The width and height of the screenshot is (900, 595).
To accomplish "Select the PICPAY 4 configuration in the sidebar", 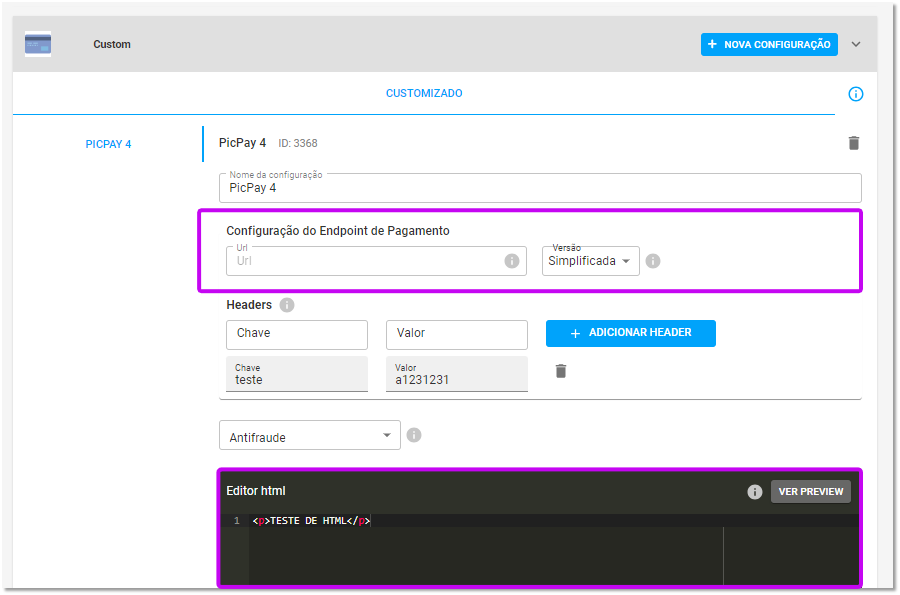I will click(x=108, y=144).
